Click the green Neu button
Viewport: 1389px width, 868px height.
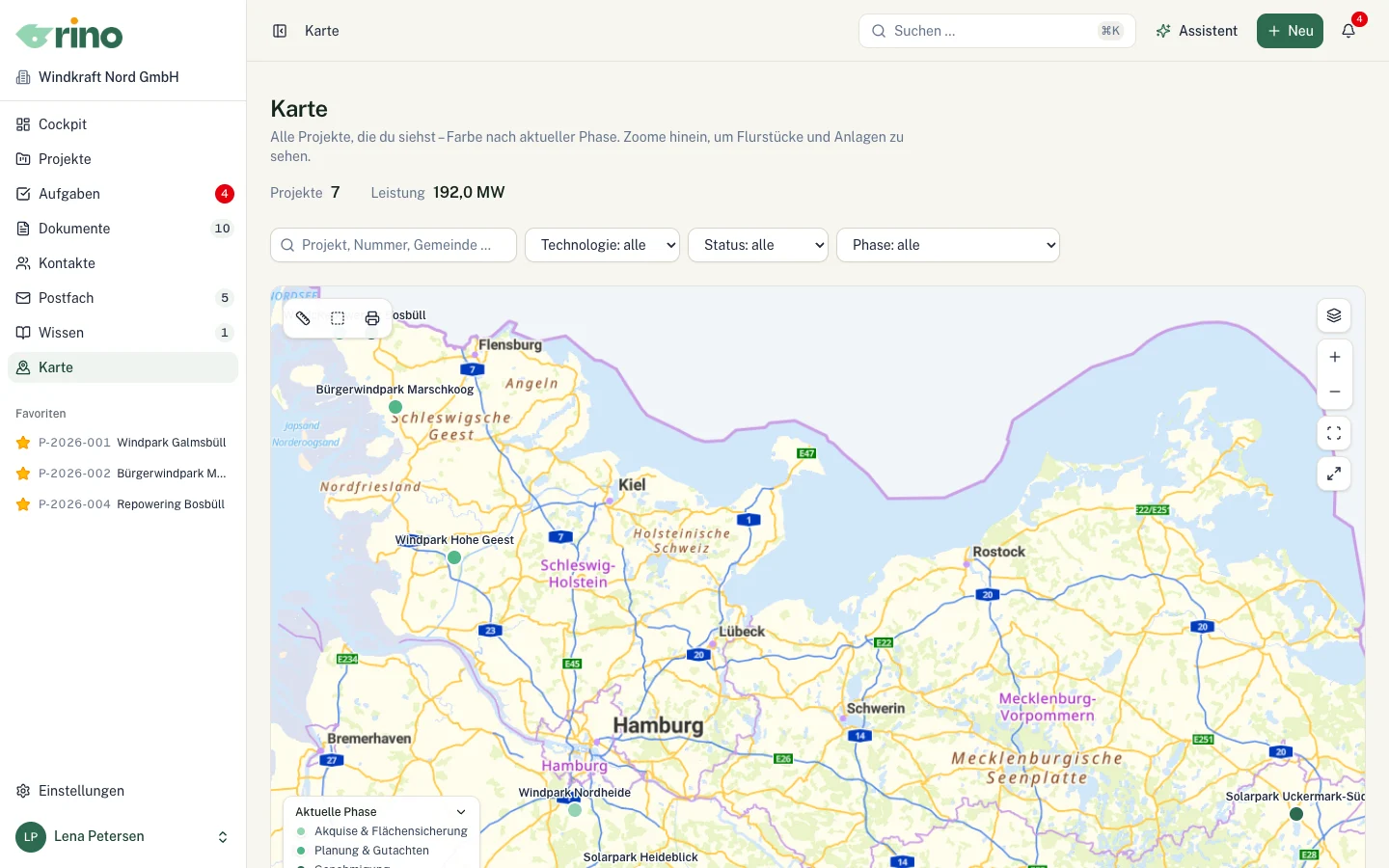click(x=1290, y=31)
